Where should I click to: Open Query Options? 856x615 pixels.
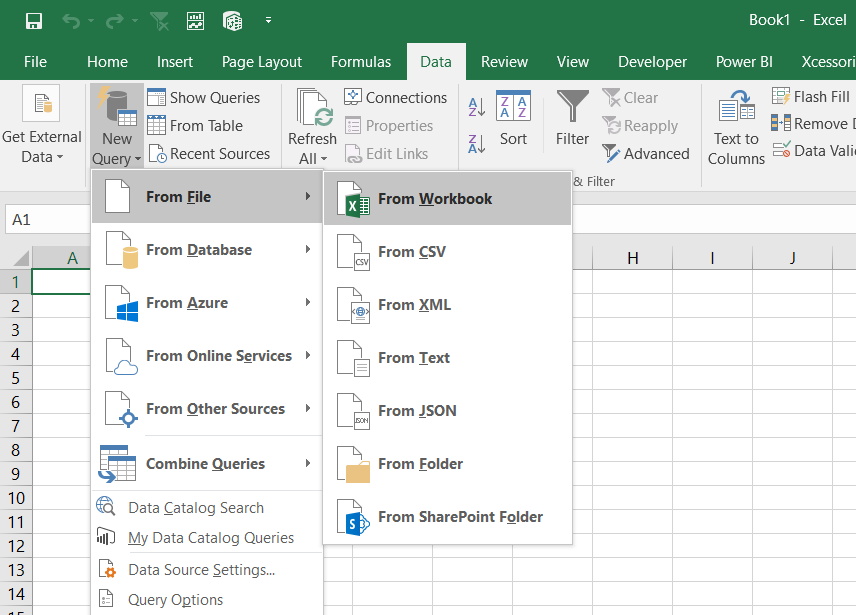coord(207,600)
